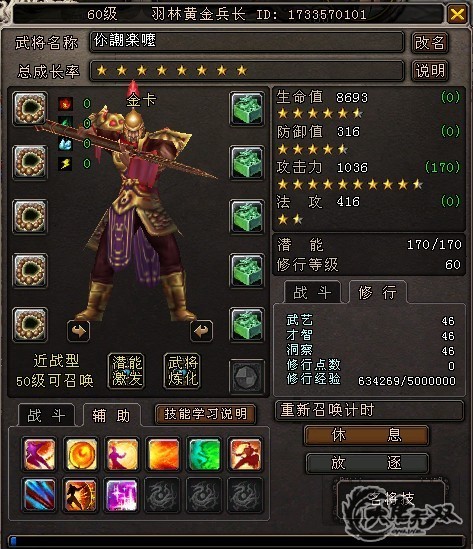
Task: Select the green dragon skill icon
Action: 204,454
